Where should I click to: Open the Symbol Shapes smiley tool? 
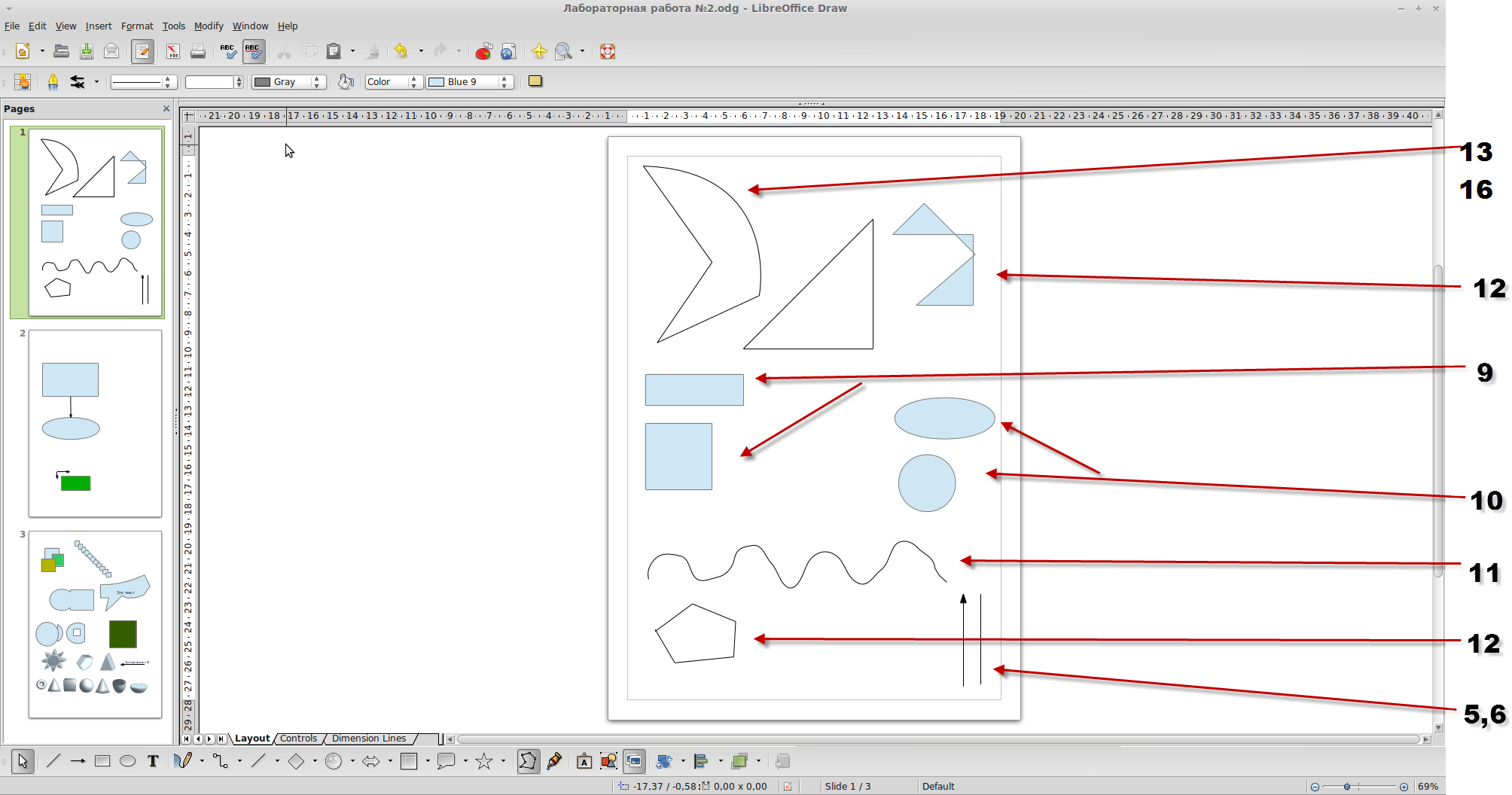coord(334,761)
